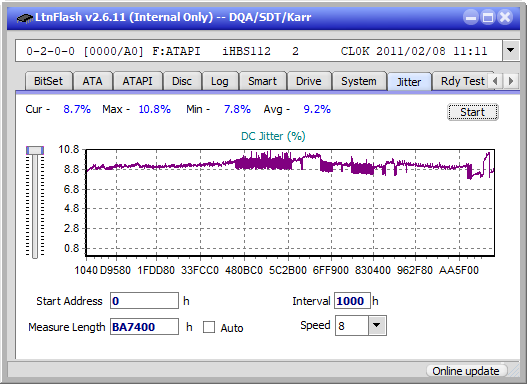Click into the Interval field
The image size is (527, 384).
pyautogui.click(x=352, y=301)
